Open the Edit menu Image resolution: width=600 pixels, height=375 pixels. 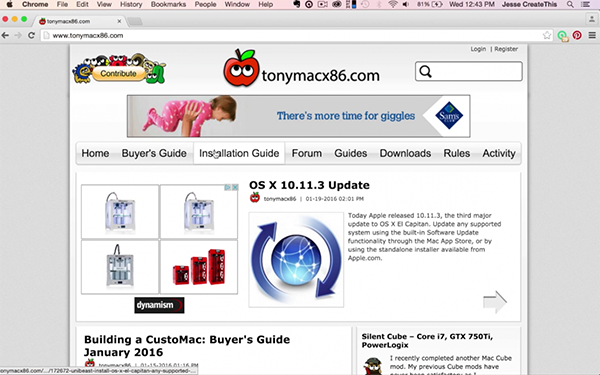(82, 5)
